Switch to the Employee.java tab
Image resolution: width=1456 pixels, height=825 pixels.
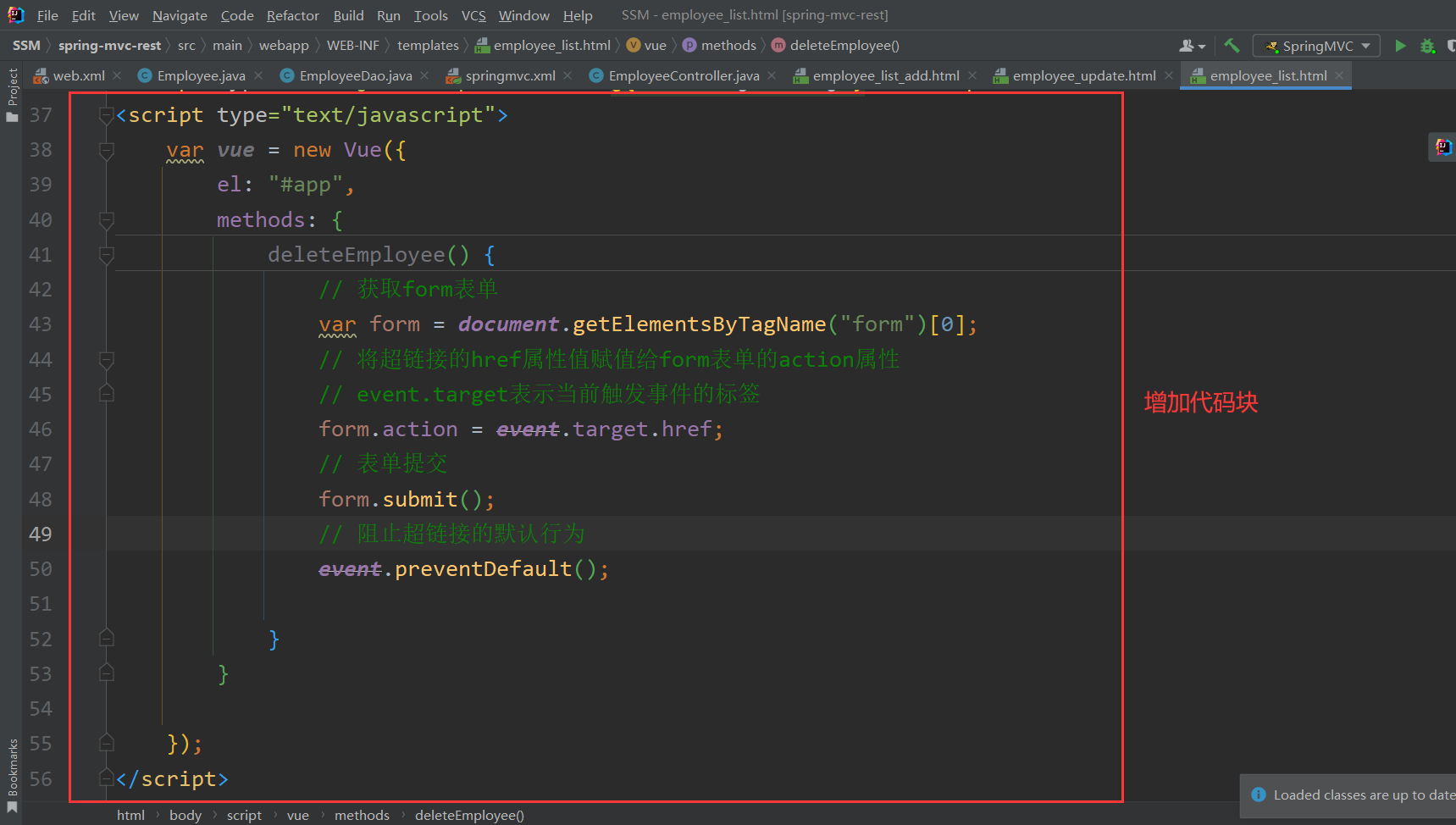tap(201, 75)
